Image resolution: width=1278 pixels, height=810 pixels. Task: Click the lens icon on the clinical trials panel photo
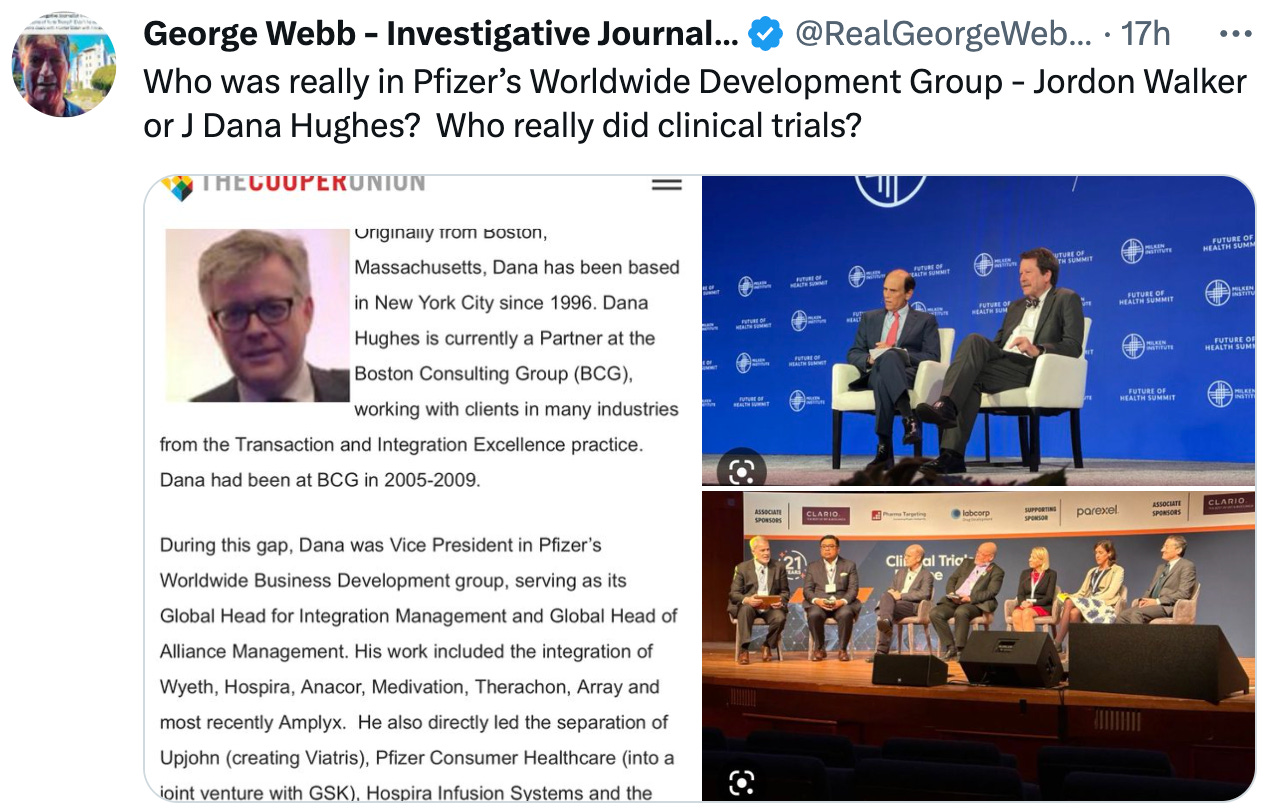click(741, 781)
